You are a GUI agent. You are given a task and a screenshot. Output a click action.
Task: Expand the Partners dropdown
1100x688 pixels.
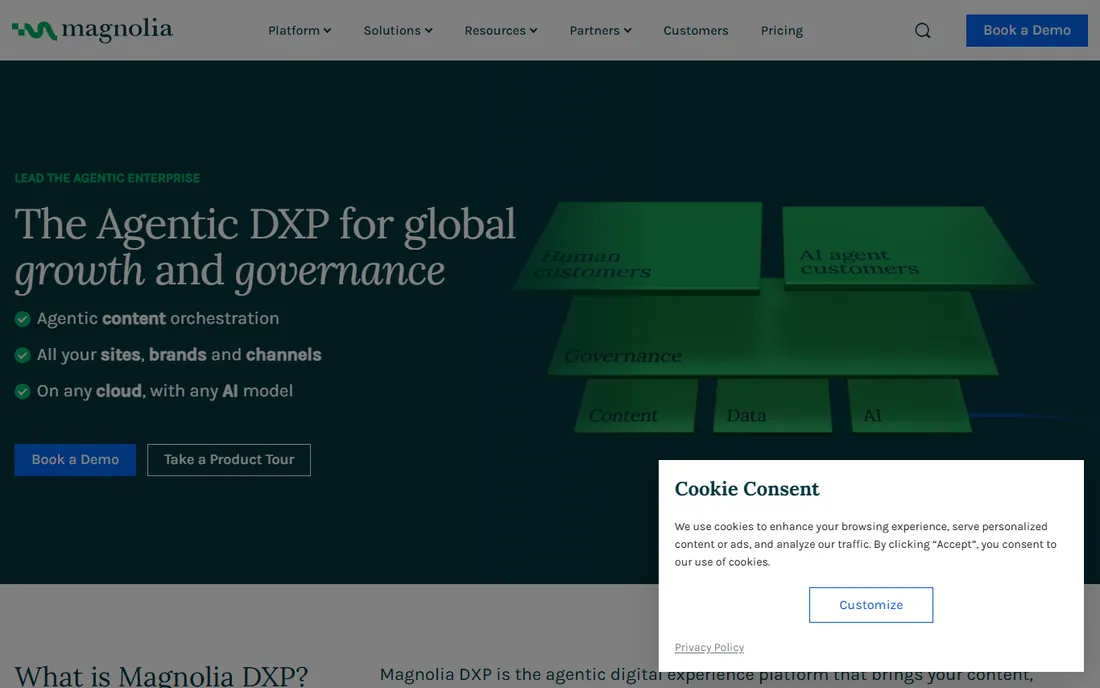click(x=600, y=31)
